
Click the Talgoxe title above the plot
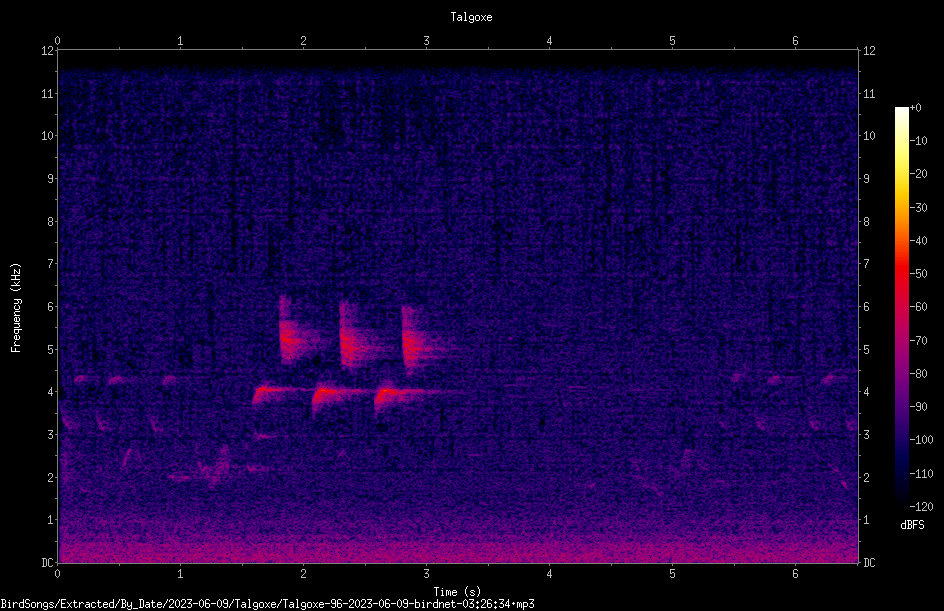tap(471, 17)
